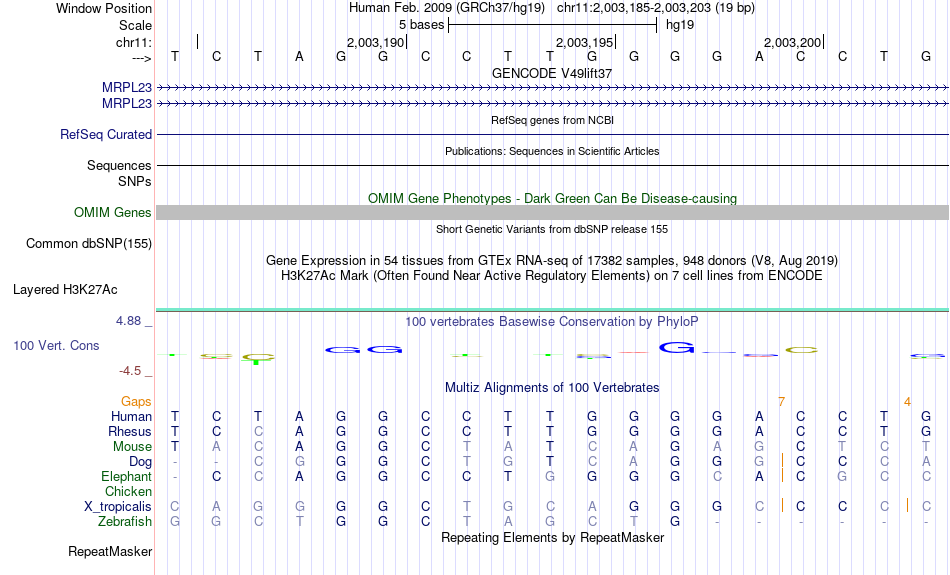
Task: Click the Human species row label
Action: (131, 416)
